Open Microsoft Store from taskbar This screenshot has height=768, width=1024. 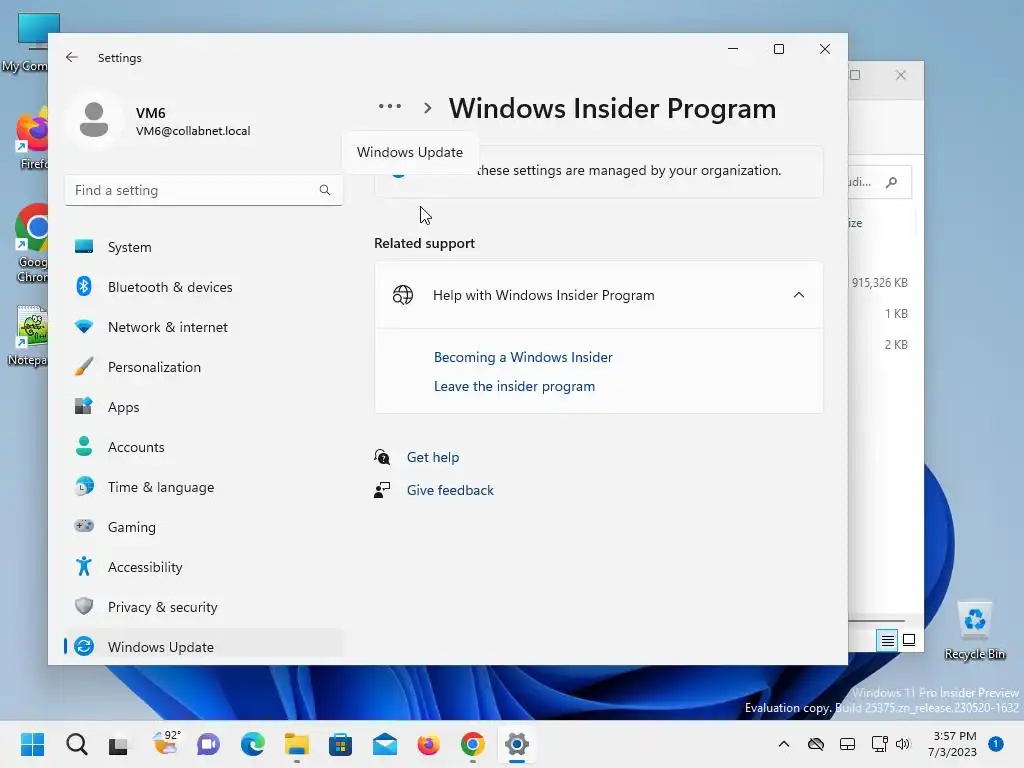[x=340, y=744]
